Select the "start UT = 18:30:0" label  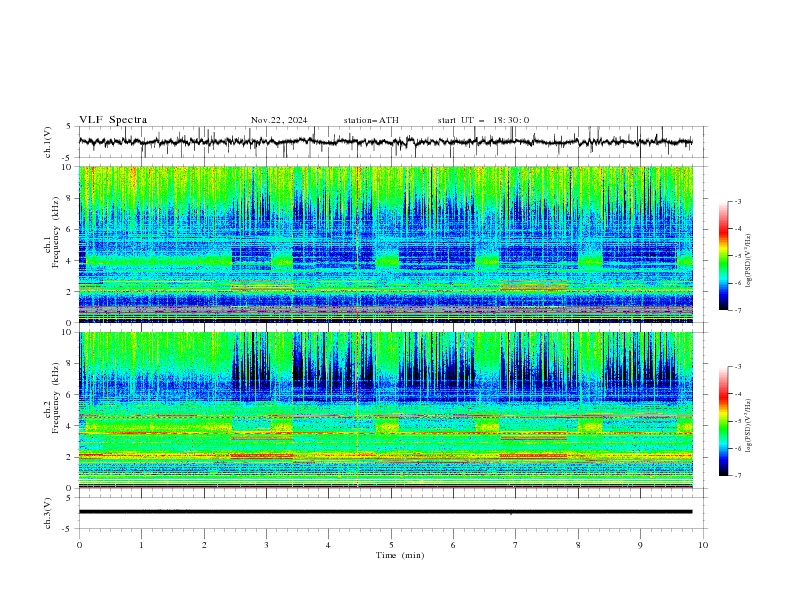[x=483, y=120]
